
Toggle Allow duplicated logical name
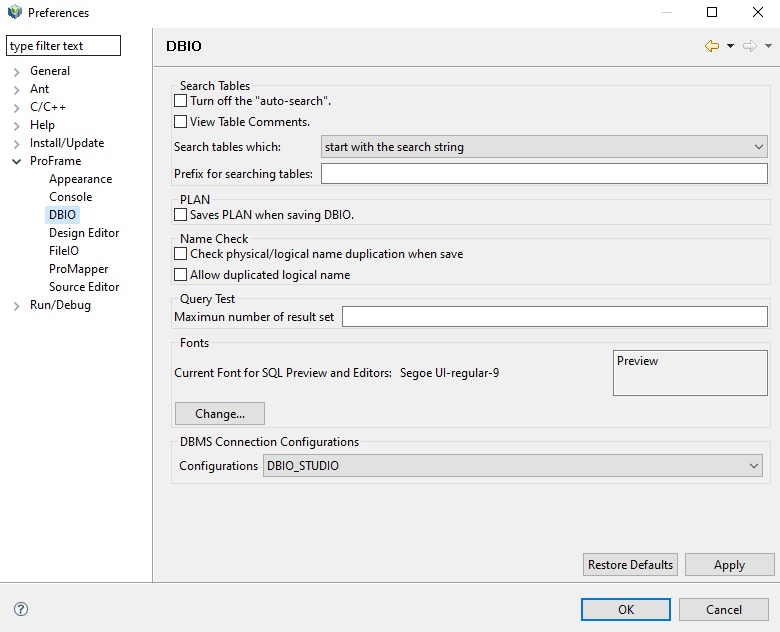tap(181, 274)
